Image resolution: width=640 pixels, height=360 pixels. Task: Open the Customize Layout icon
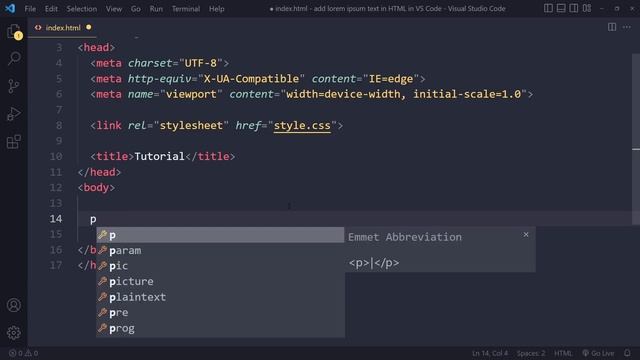pos(587,8)
